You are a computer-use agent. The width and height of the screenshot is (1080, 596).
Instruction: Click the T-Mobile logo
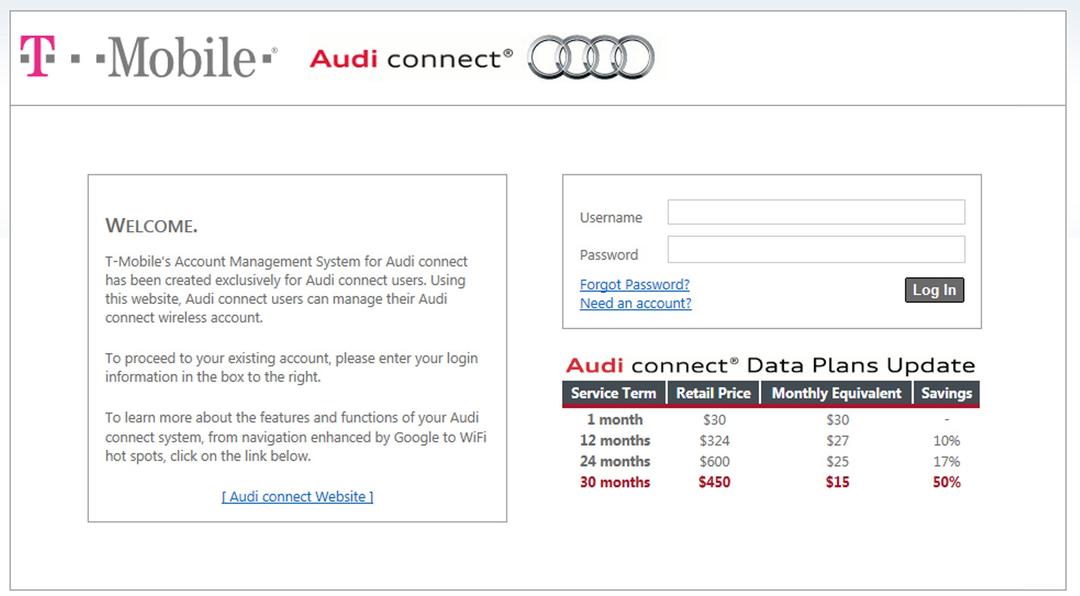148,56
